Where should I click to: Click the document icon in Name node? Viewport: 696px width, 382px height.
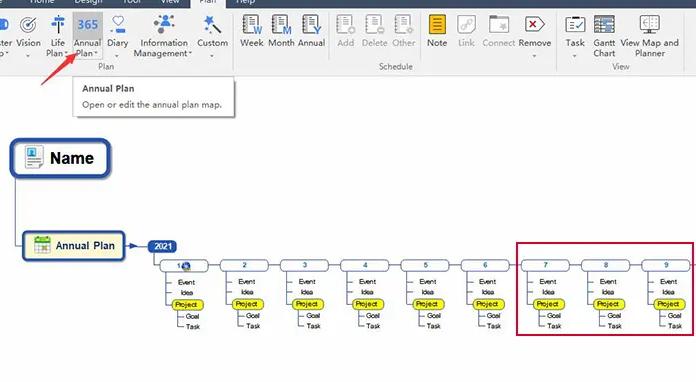[x=34, y=157]
